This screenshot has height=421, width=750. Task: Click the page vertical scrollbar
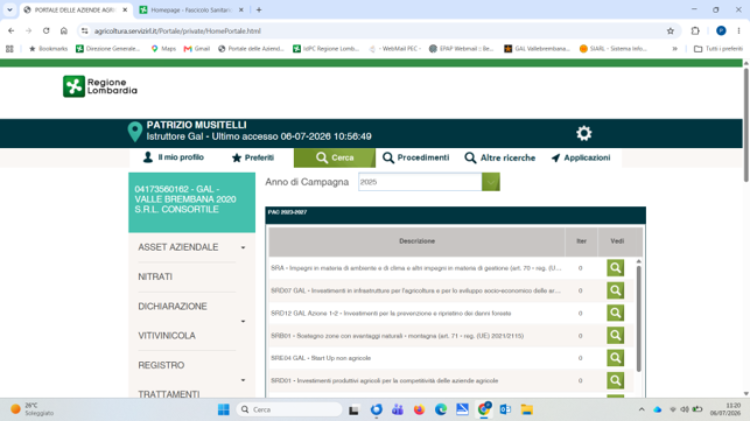pos(746,124)
